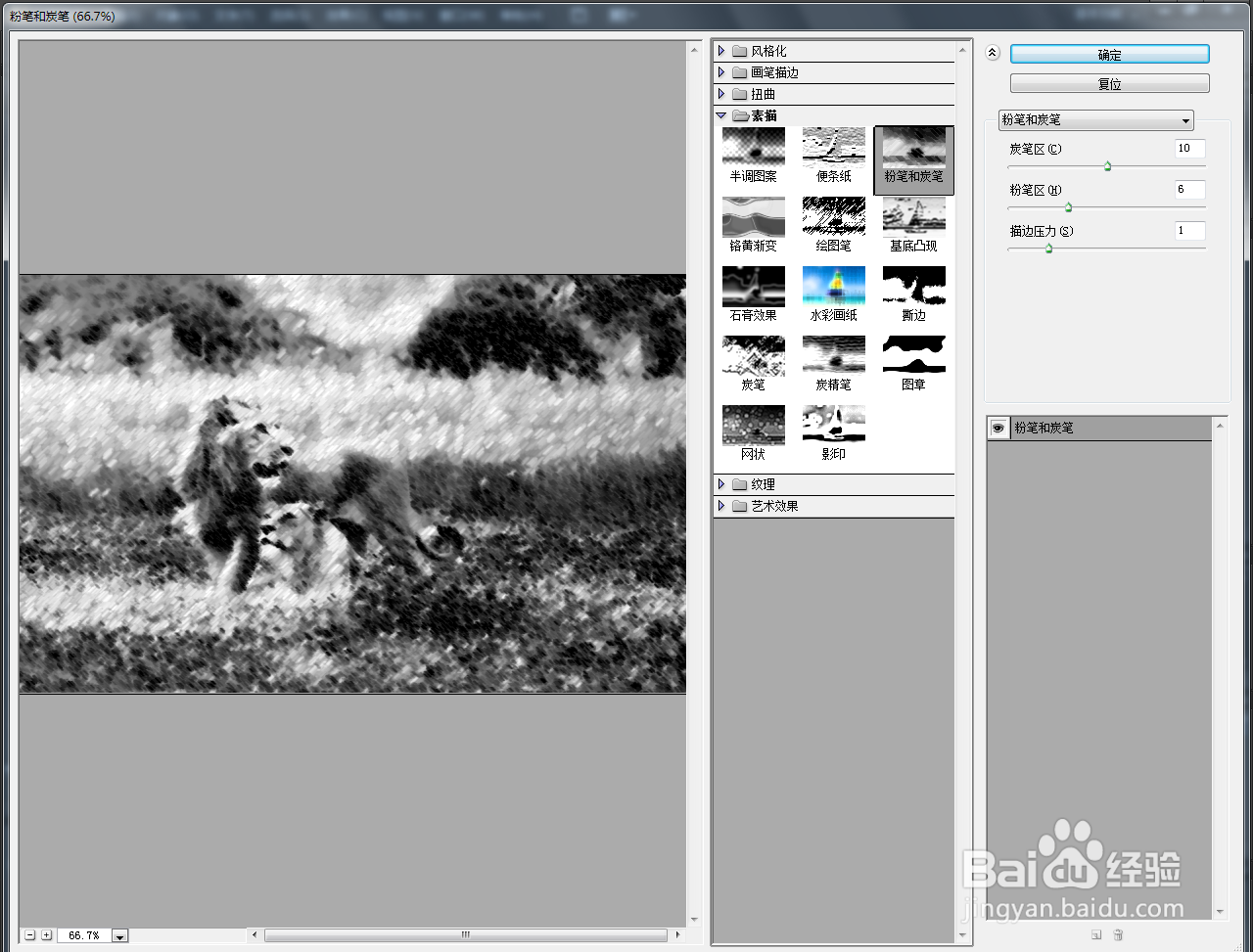The height and width of the screenshot is (952, 1253).
Task: Click the 炭笔区 value field
Action: 1190,149
